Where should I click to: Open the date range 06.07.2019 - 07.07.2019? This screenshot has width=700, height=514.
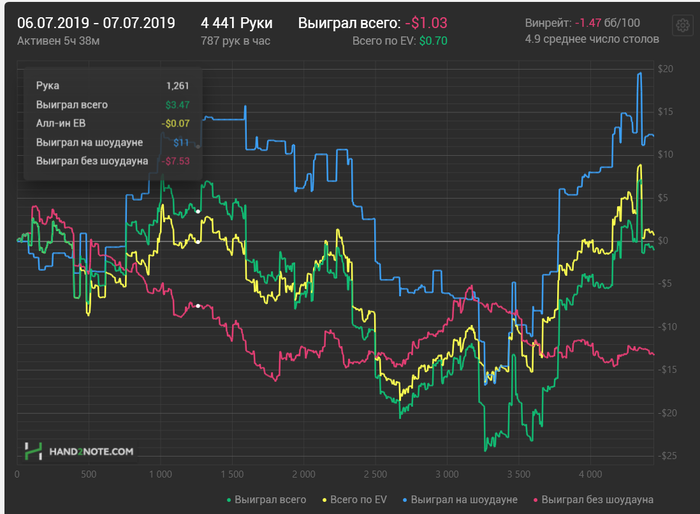click(x=94, y=21)
